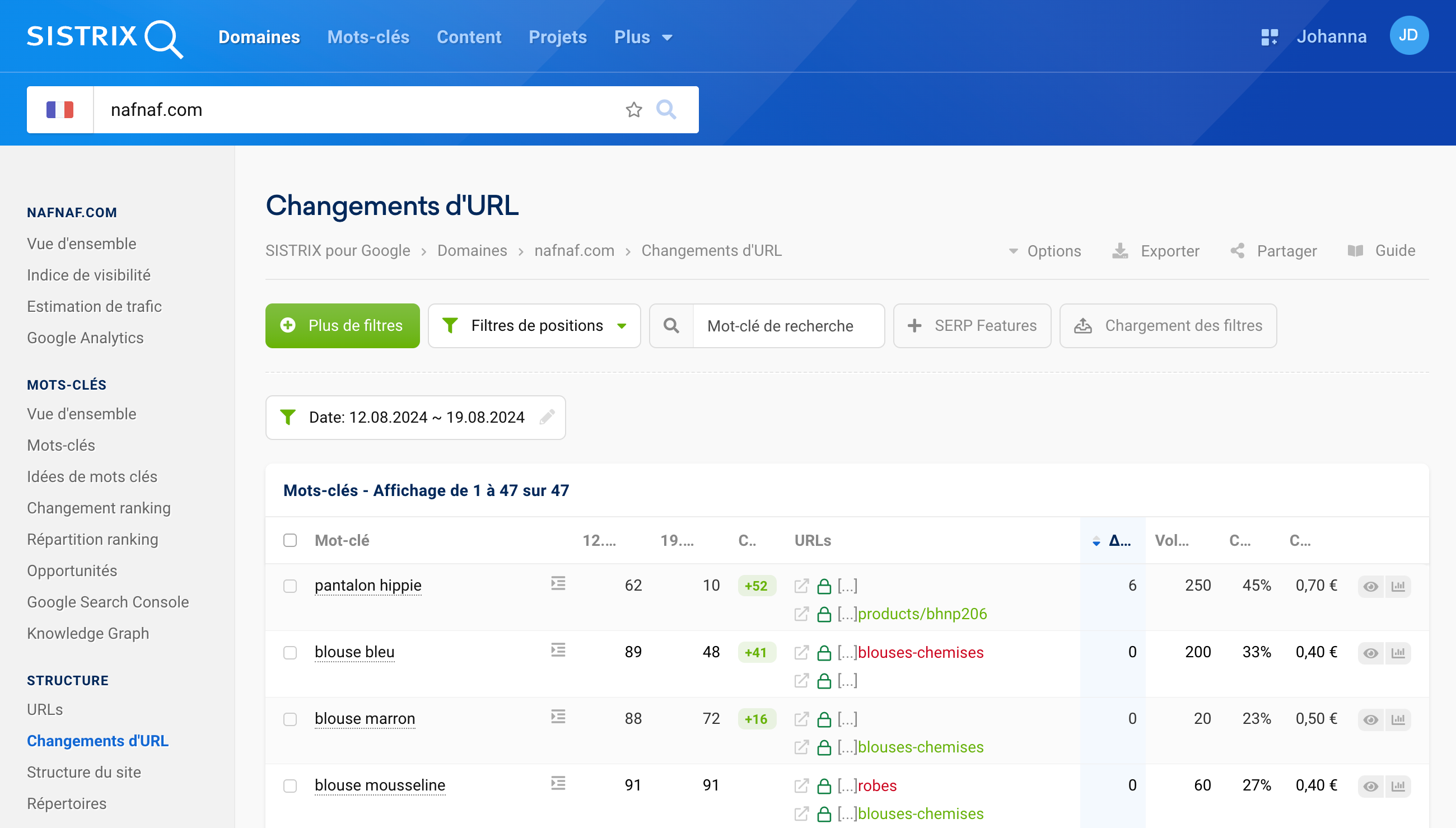Open the JD user avatar
This screenshot has width=1456, height=828.
(x=1408, y=36)
